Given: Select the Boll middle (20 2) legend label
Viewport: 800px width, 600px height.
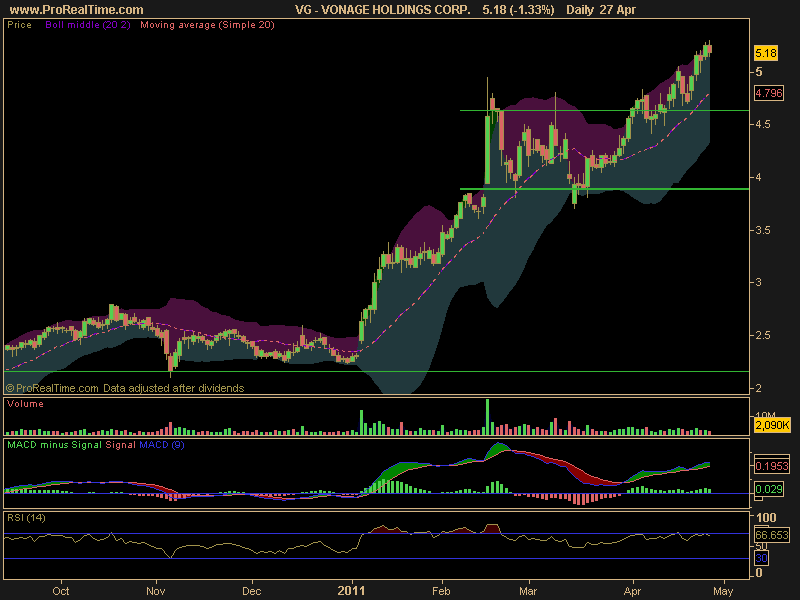Looking at the screenshot, I should click(x=88, y=25).
